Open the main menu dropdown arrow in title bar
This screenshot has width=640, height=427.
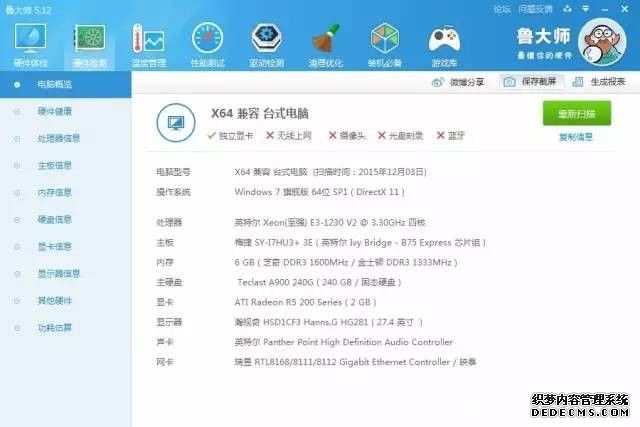pyautogui.click(x=586, y=9)
